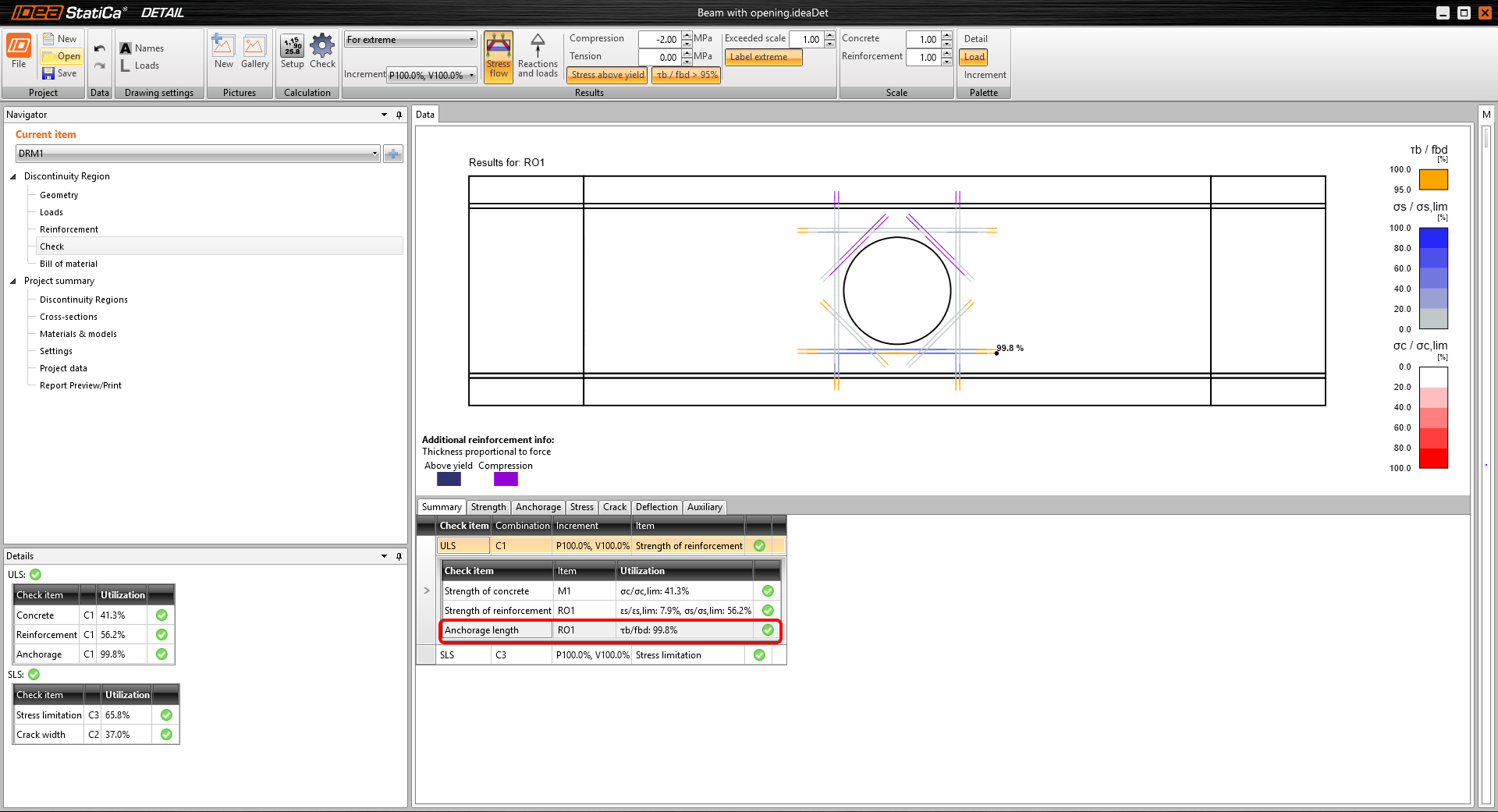Switch to the Deflection tab
The width and height of the screenshot is (1498, 812).
[x=656, y=507]
